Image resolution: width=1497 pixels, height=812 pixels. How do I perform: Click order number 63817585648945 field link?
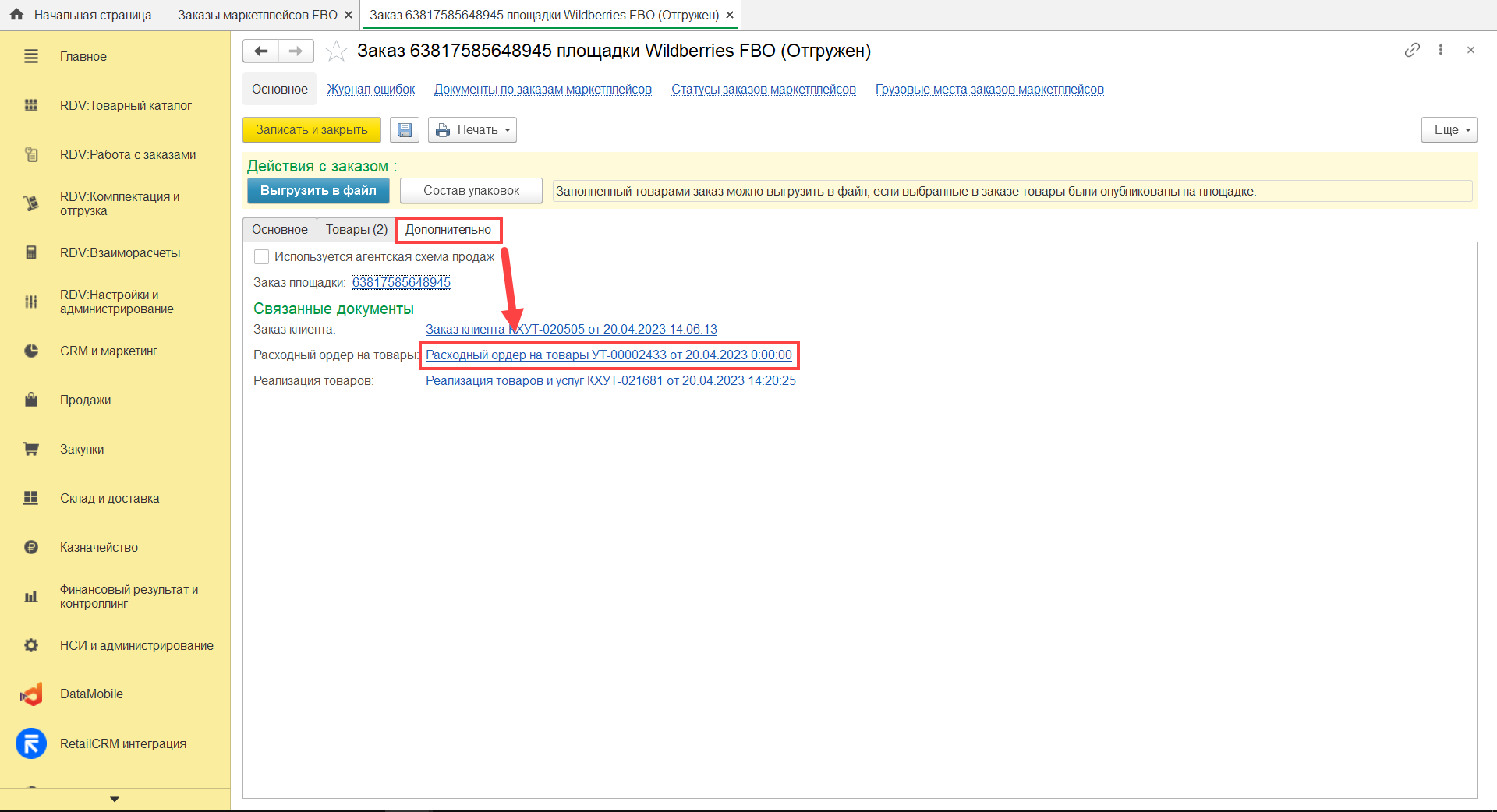click(x=402, y=283)
